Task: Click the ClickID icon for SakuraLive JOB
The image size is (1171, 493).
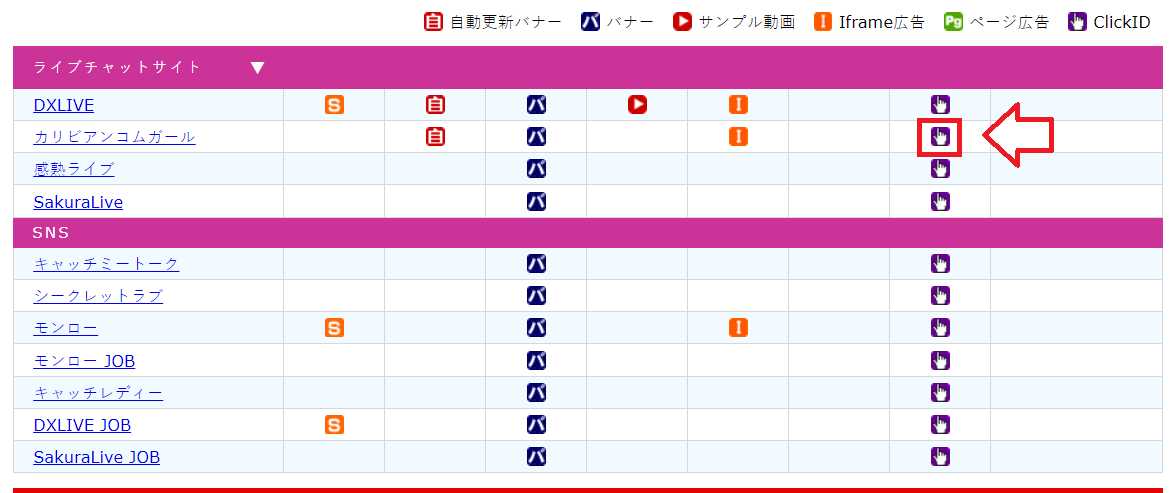Action: click(940, 456)
